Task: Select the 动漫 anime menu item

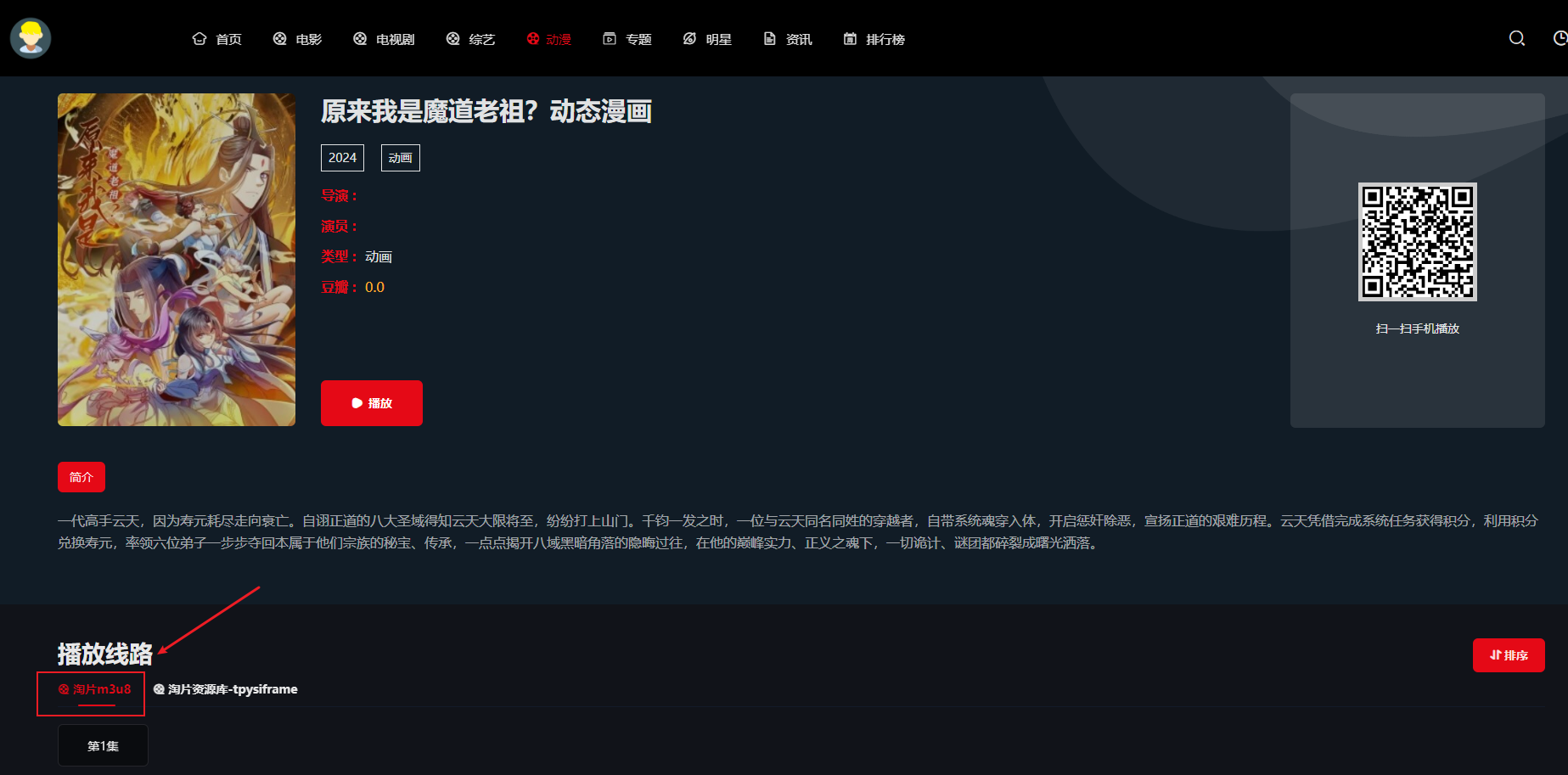Action: 548,39
